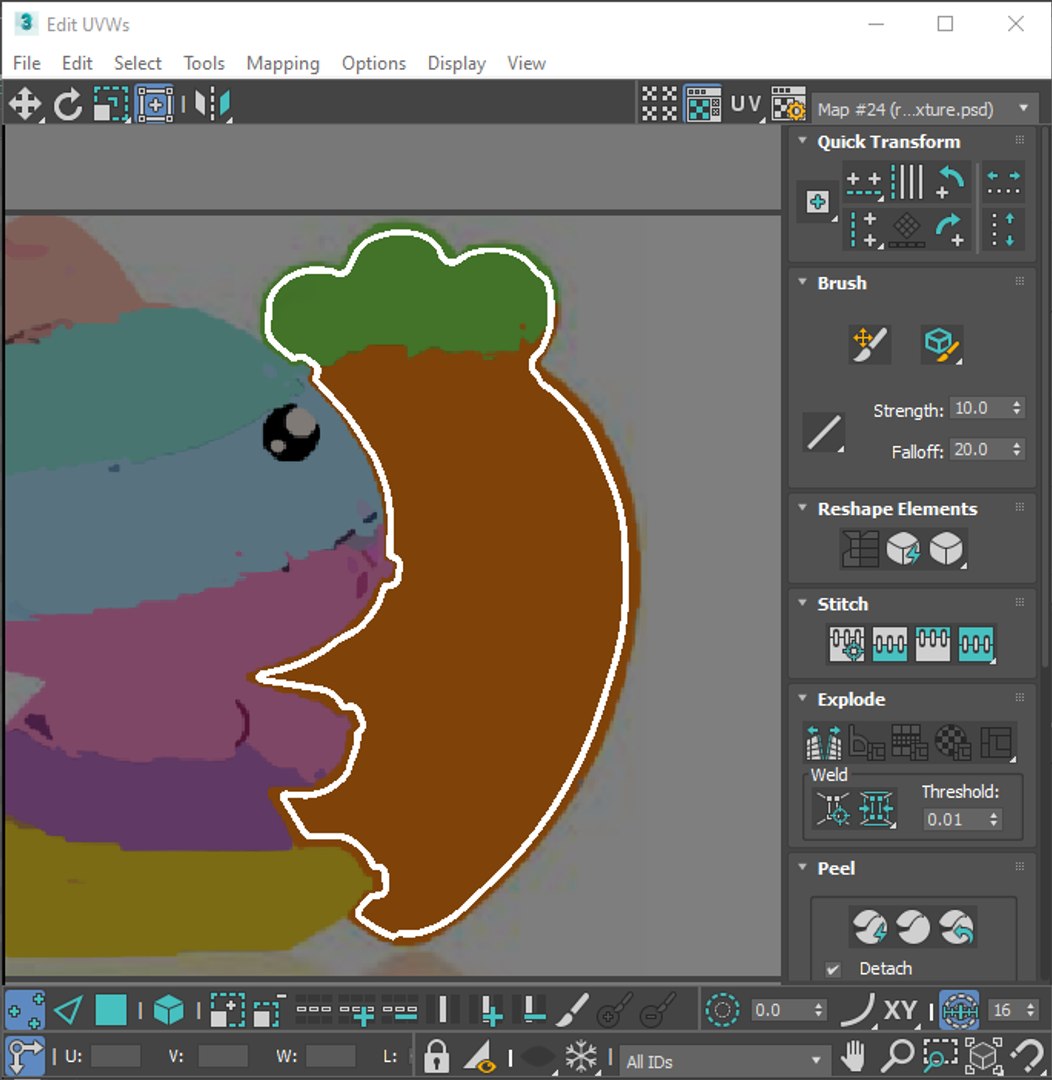Enable Polygon sub-object mode
This screenshot has height=1080, width=1052.
coord(110,1010)
